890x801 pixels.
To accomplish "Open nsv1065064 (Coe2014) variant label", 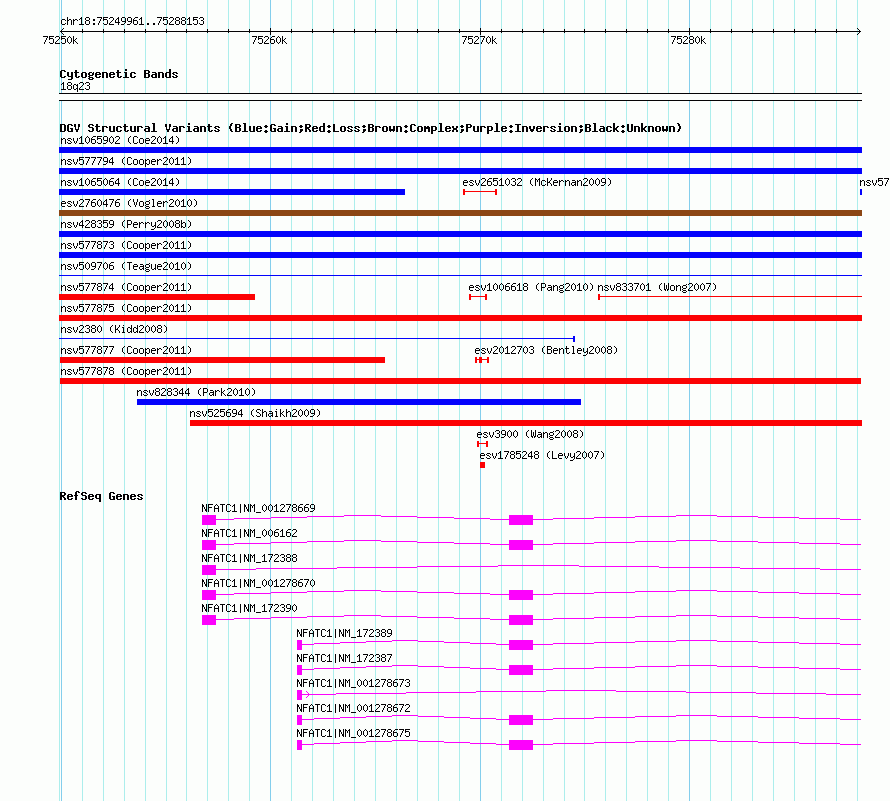I will pyautogui.click(x=120, y=182).
